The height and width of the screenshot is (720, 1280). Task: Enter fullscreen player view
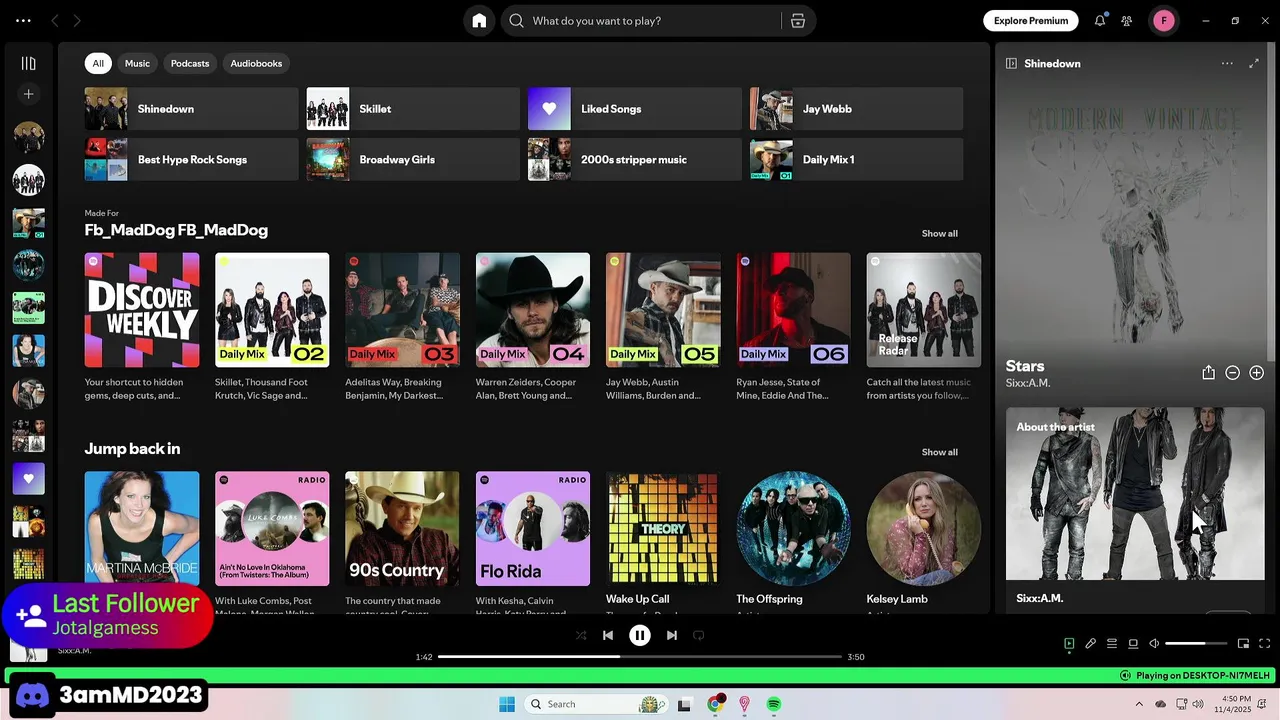click(1265, 644)
